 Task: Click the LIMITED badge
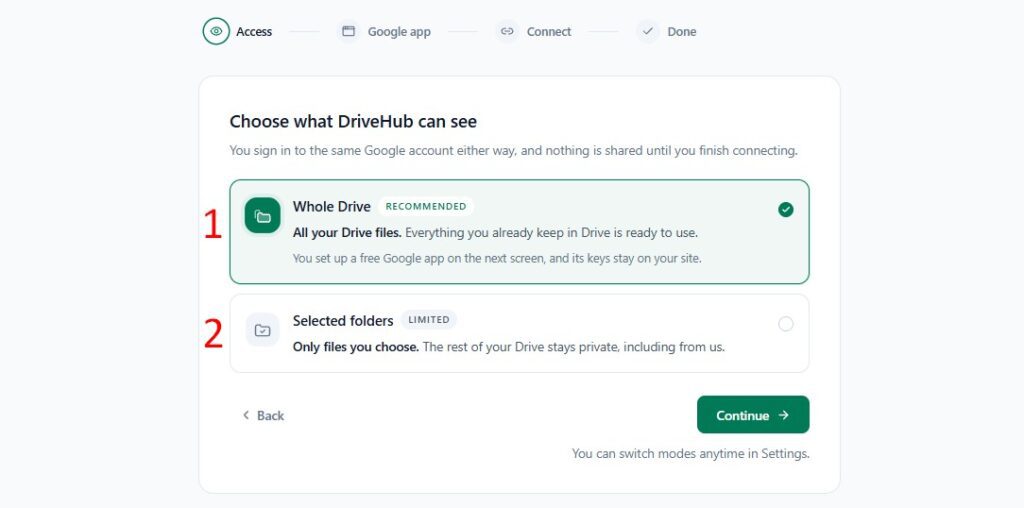[429, 320]
